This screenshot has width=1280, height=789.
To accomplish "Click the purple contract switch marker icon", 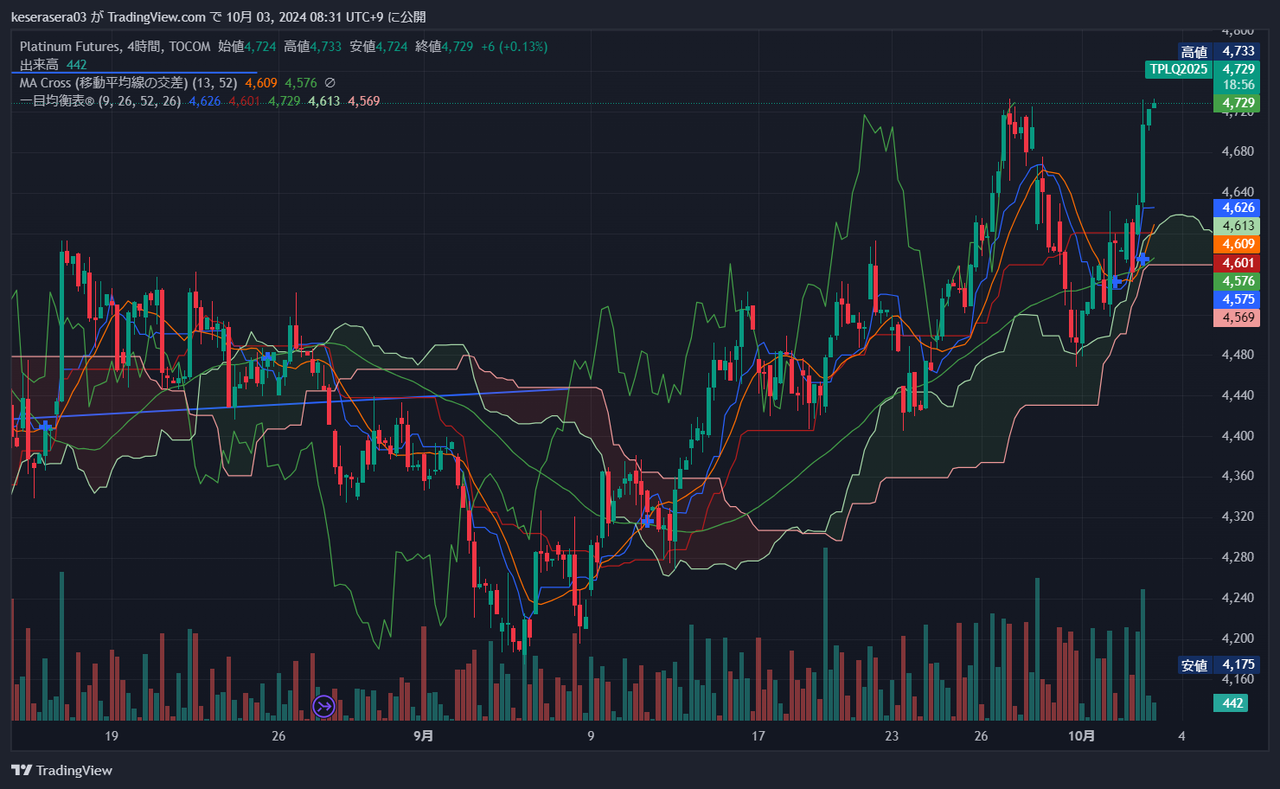I will [324, 706].
